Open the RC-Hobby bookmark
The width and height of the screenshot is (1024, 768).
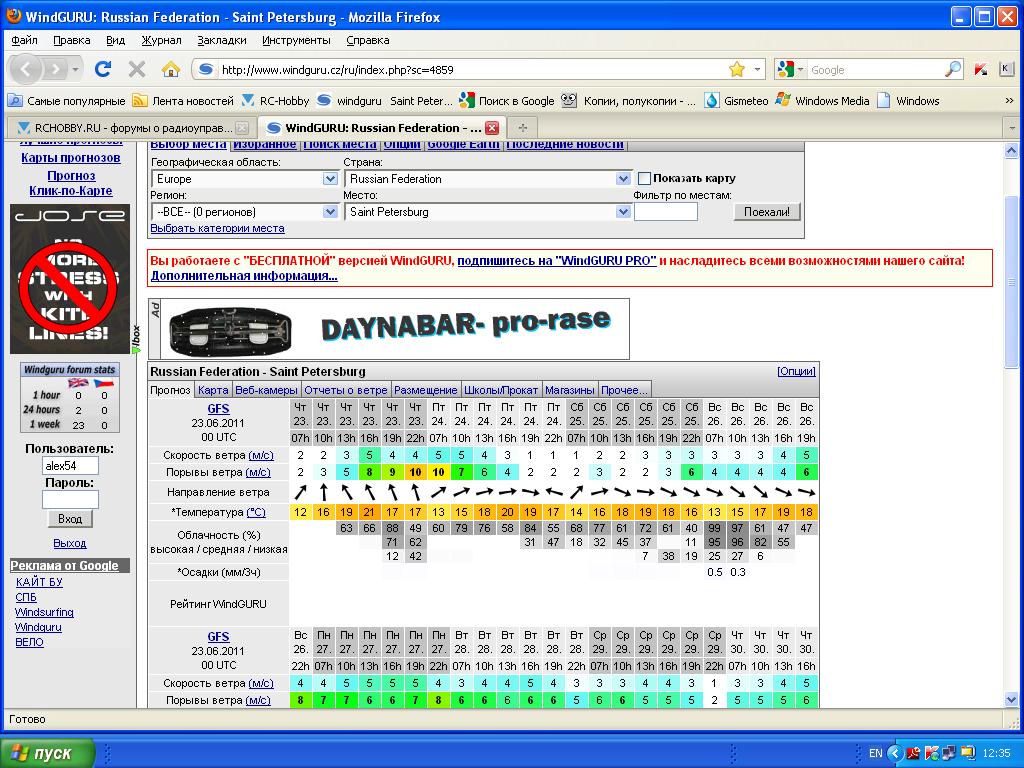click(274, 101)
